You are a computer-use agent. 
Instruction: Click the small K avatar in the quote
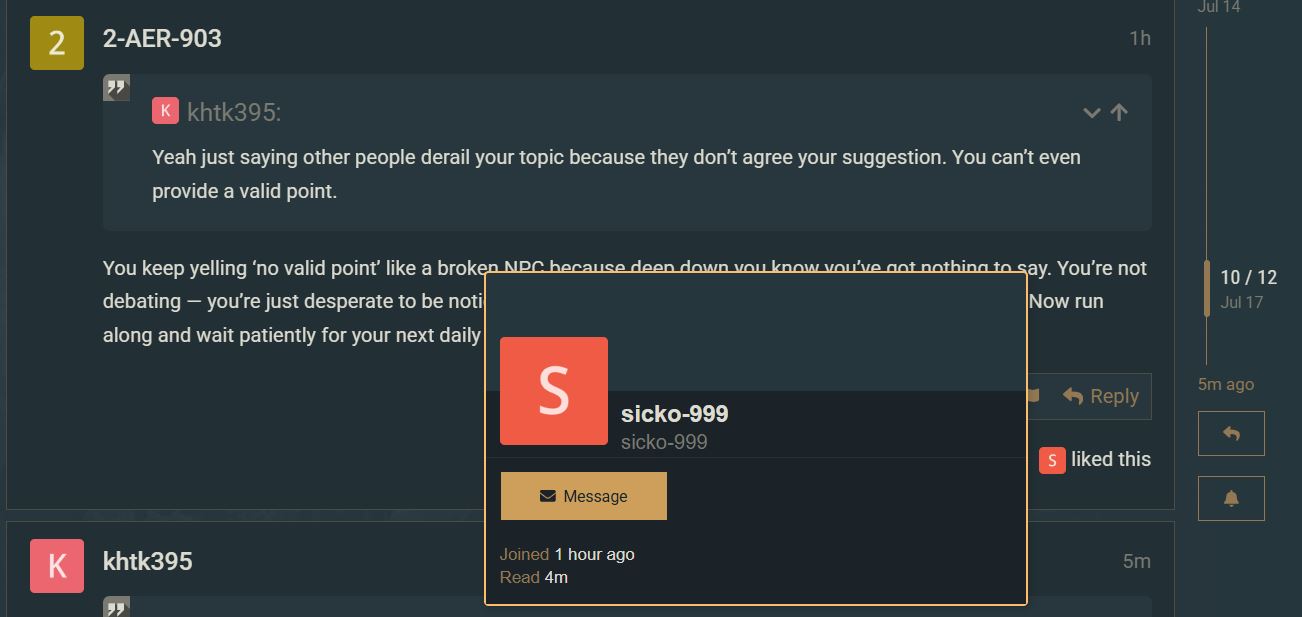pos(165,111)
